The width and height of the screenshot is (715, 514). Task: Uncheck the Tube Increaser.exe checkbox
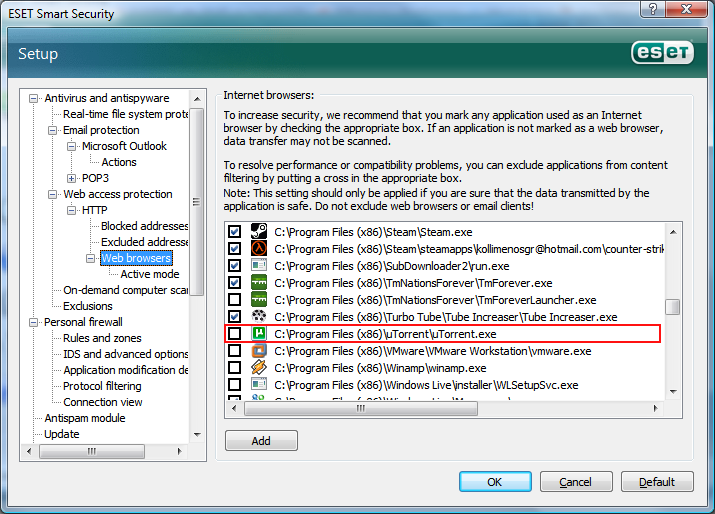point(234,317)
